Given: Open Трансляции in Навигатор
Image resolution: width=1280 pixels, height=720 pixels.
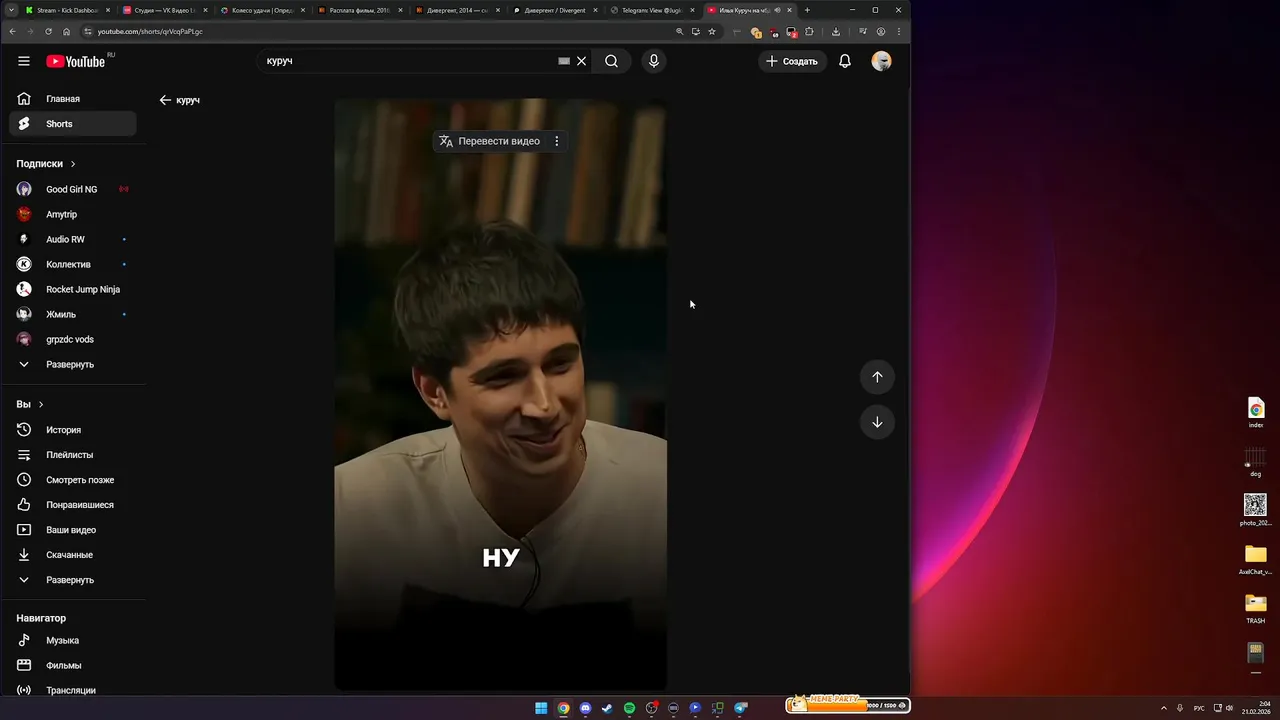Looking at the screenshot, I should coord(73,690).
